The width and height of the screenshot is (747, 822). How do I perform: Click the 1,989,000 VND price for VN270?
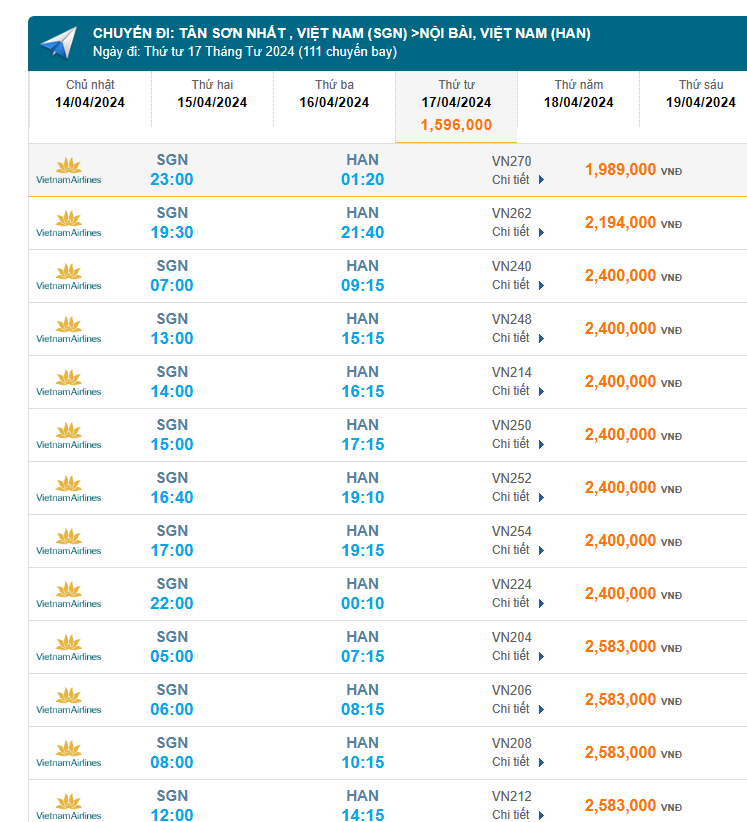tap(620, 170)
